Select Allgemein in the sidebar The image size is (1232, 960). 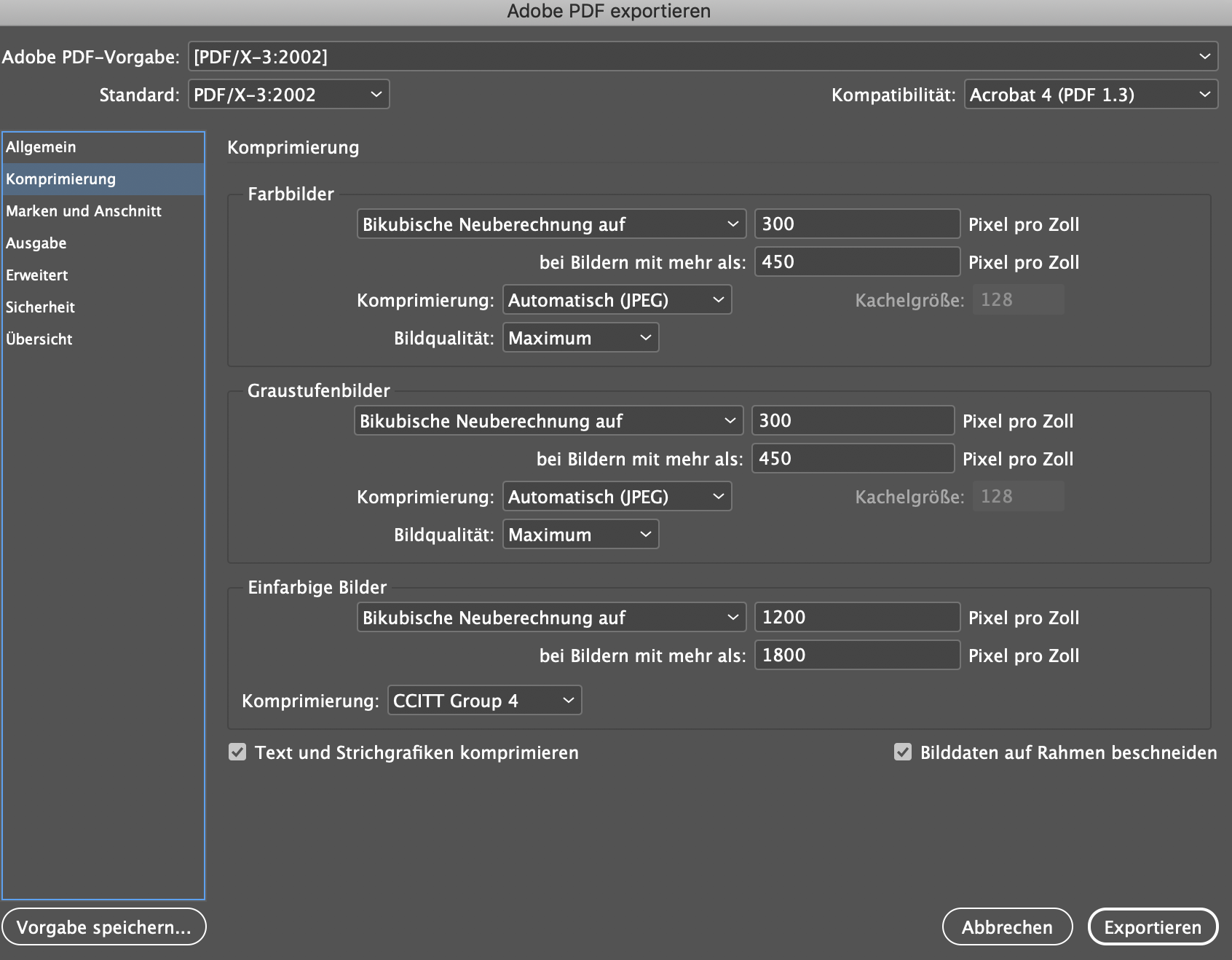click(x=103, y=147)
